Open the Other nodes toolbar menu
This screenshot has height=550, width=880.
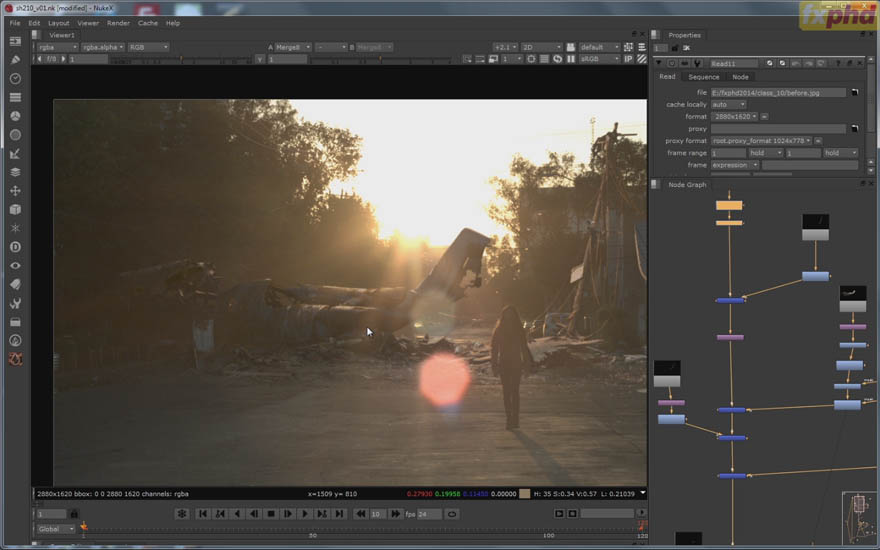click(15, 322)
